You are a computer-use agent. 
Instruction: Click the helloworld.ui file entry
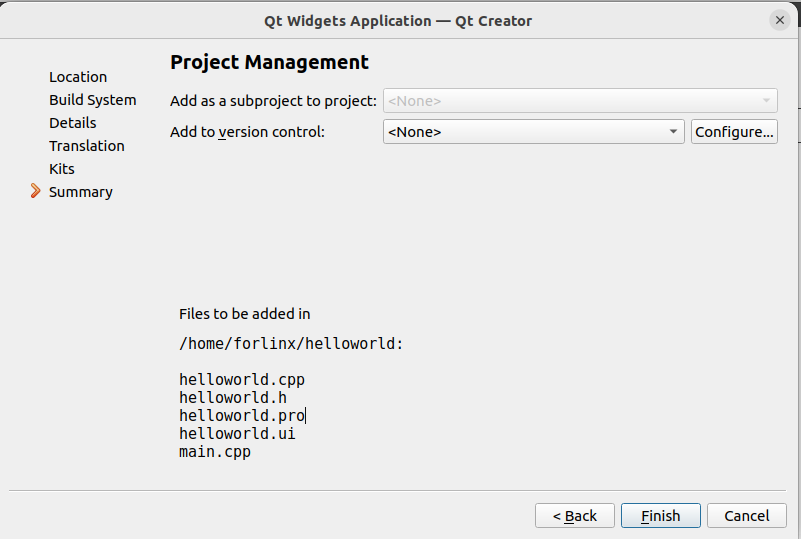tap(237, 434)
